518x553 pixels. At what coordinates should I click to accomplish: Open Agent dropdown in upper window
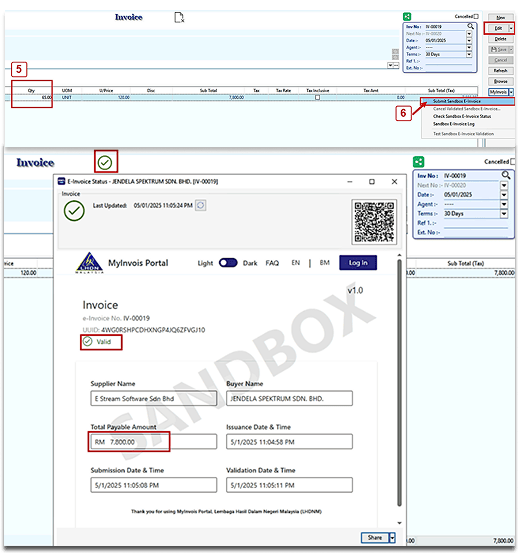[x=469, y=47]
